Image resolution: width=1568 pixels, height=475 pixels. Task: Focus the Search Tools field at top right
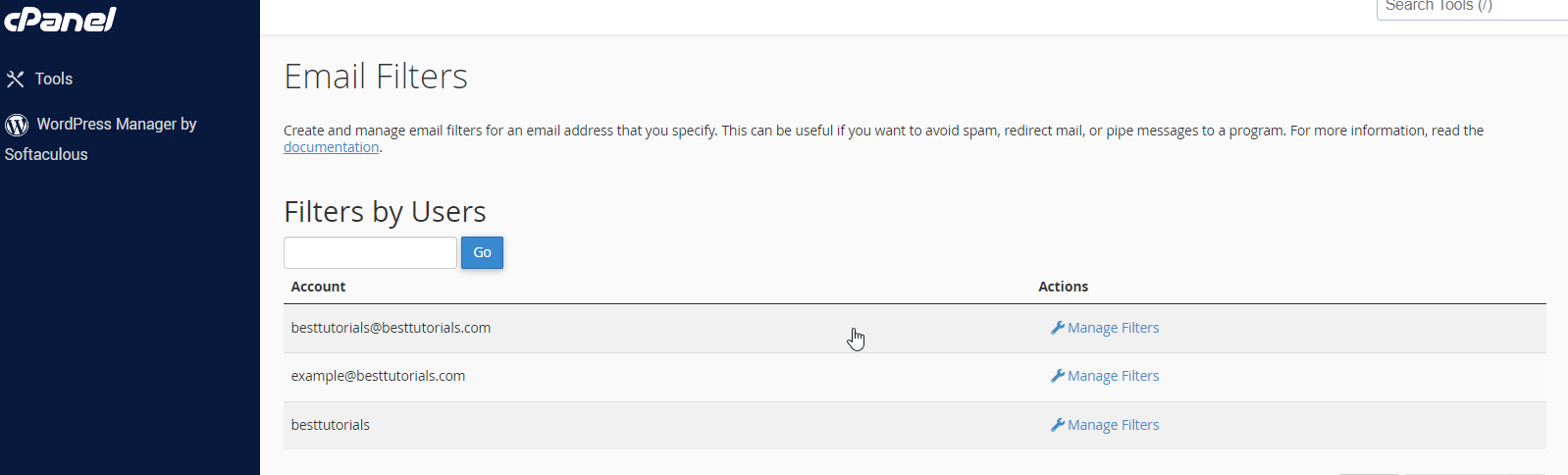pyautogui.click(x=1472, y=7)
